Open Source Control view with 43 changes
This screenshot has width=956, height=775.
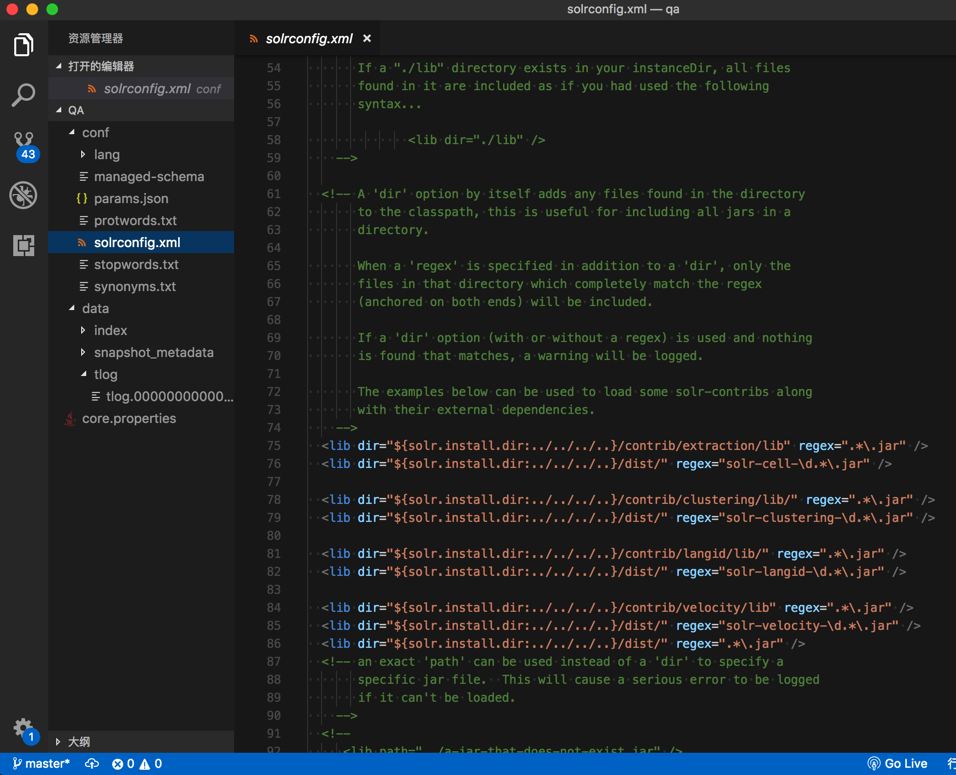tap(23, 145)
